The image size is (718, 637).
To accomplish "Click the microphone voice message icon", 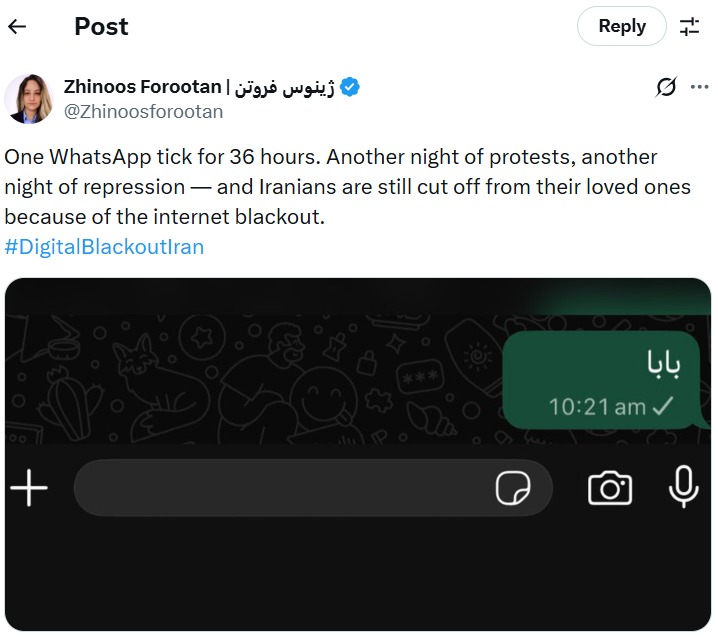I will click(684, 488).
